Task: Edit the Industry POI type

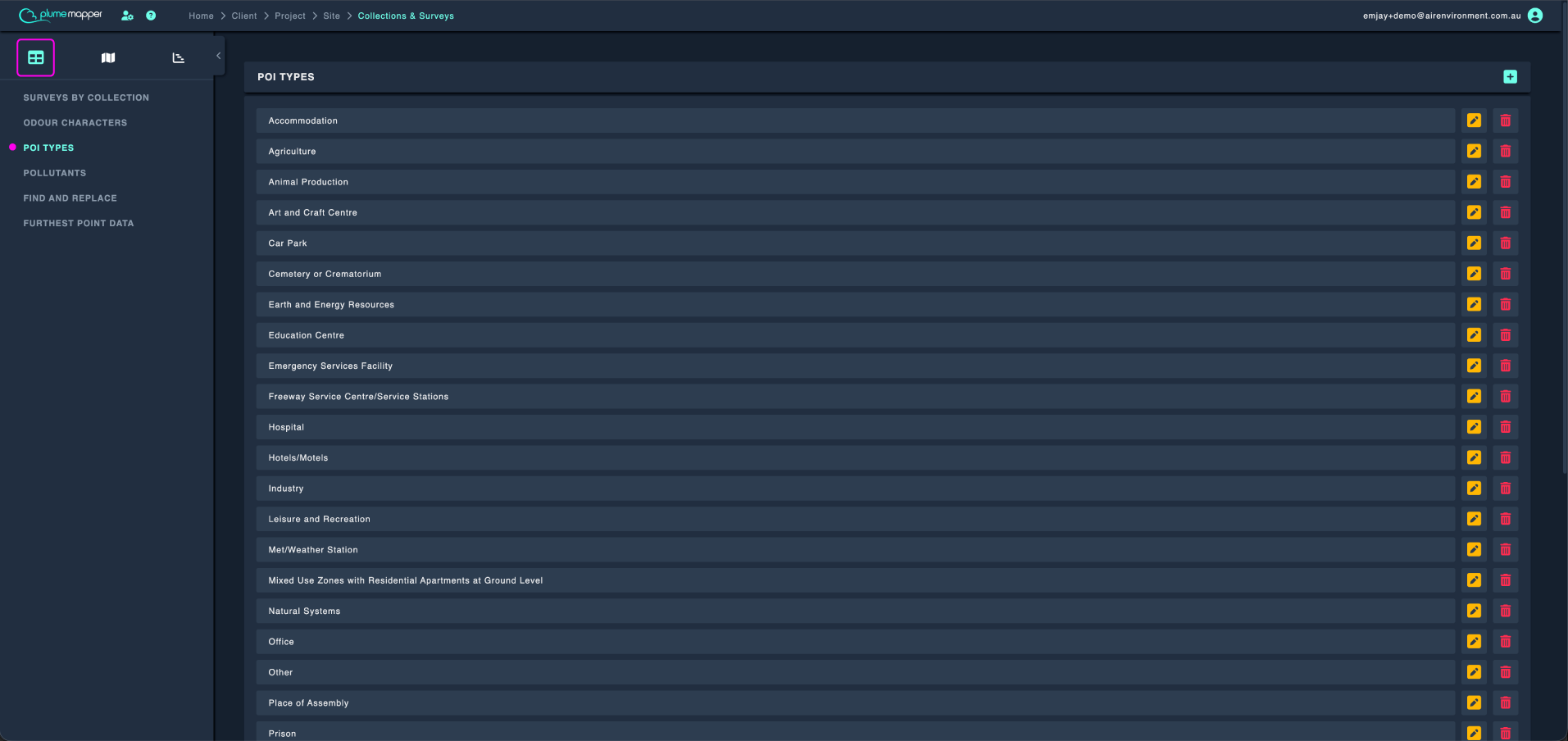Action: (x=1474, y=489)
